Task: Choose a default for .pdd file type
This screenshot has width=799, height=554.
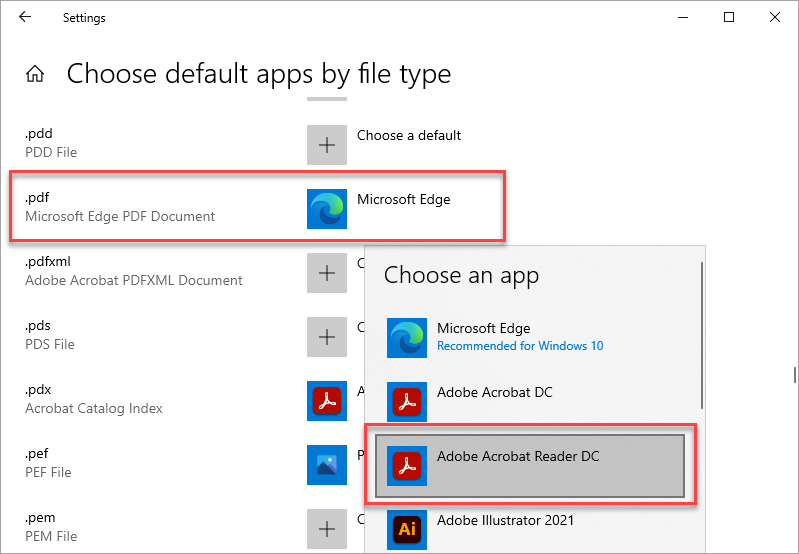Action: pyautogui.click(x=409, y=136)
